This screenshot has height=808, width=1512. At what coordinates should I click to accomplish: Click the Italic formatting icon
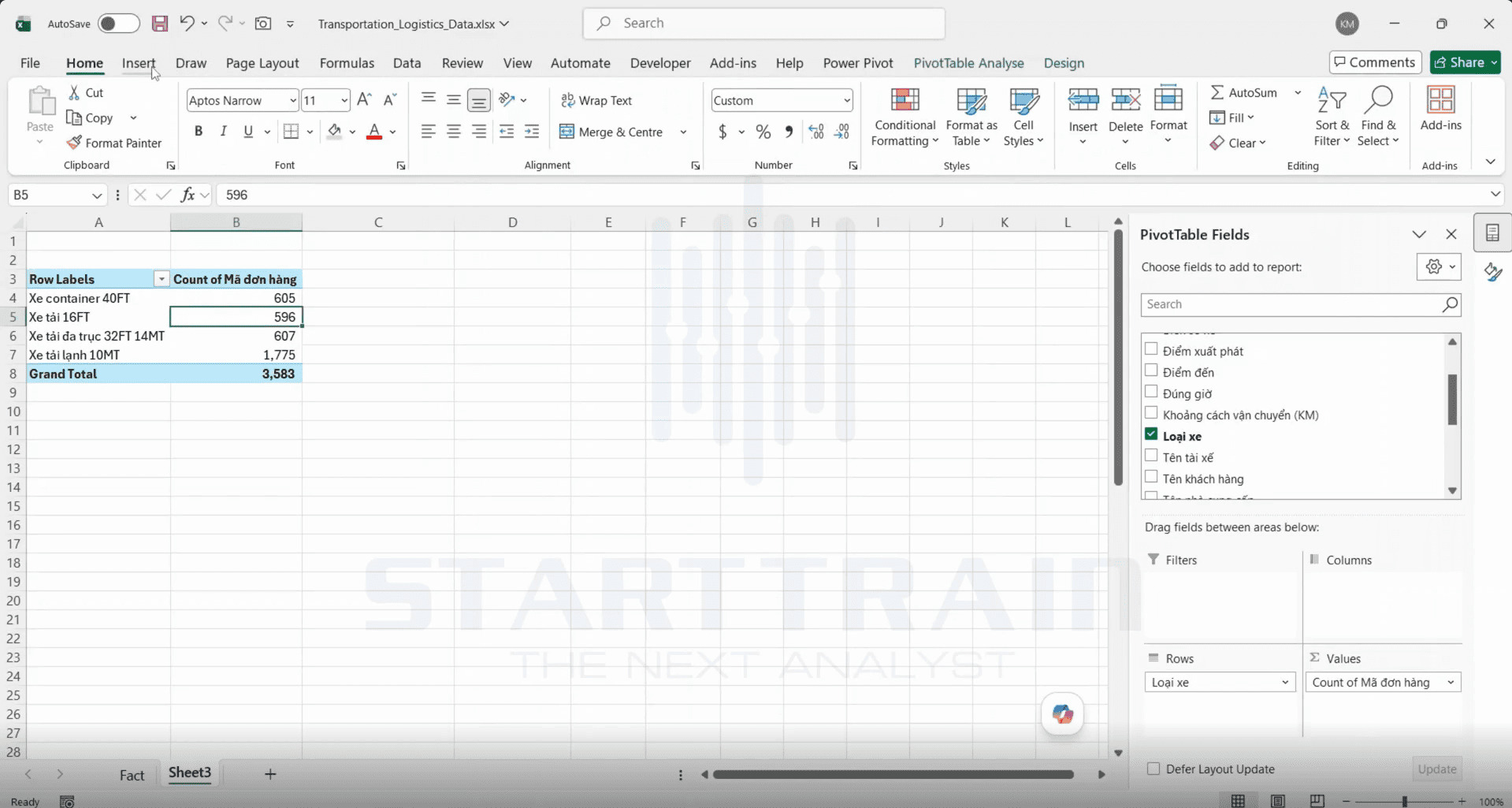click(224, 132)
